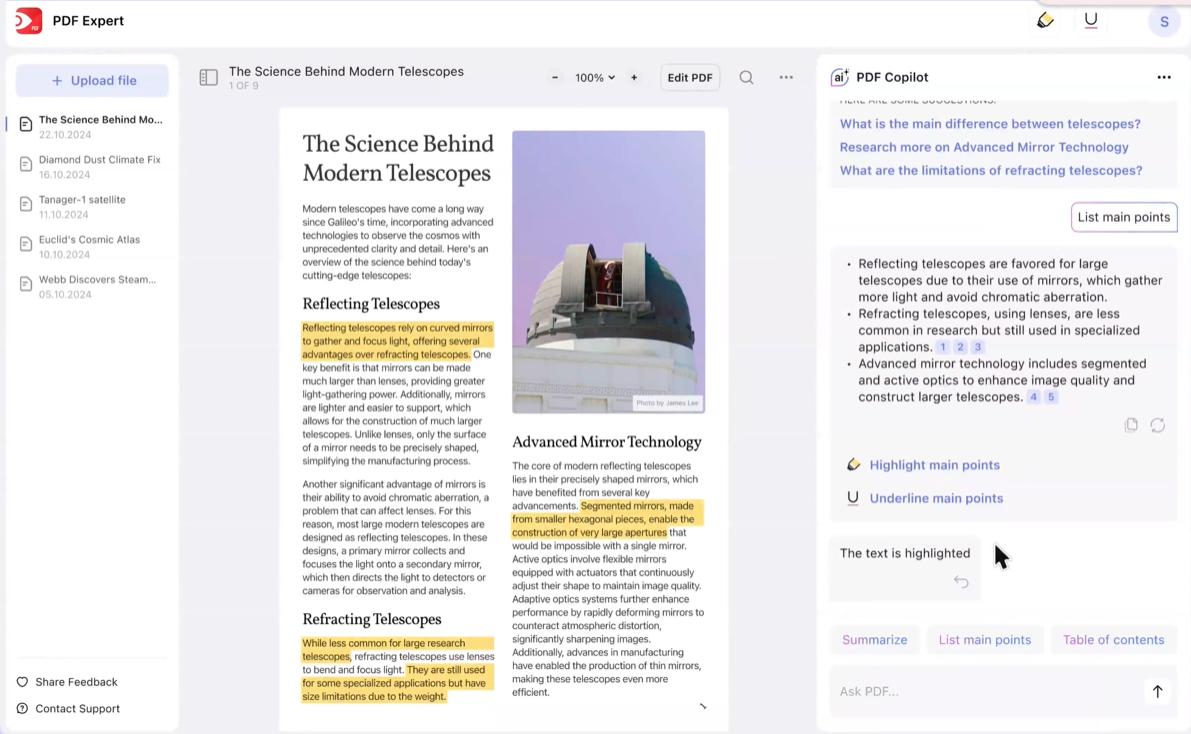The height and width of the screenshot is (734, 1191).
Task: Click List main points quick action button
Action: click(984, 640)
